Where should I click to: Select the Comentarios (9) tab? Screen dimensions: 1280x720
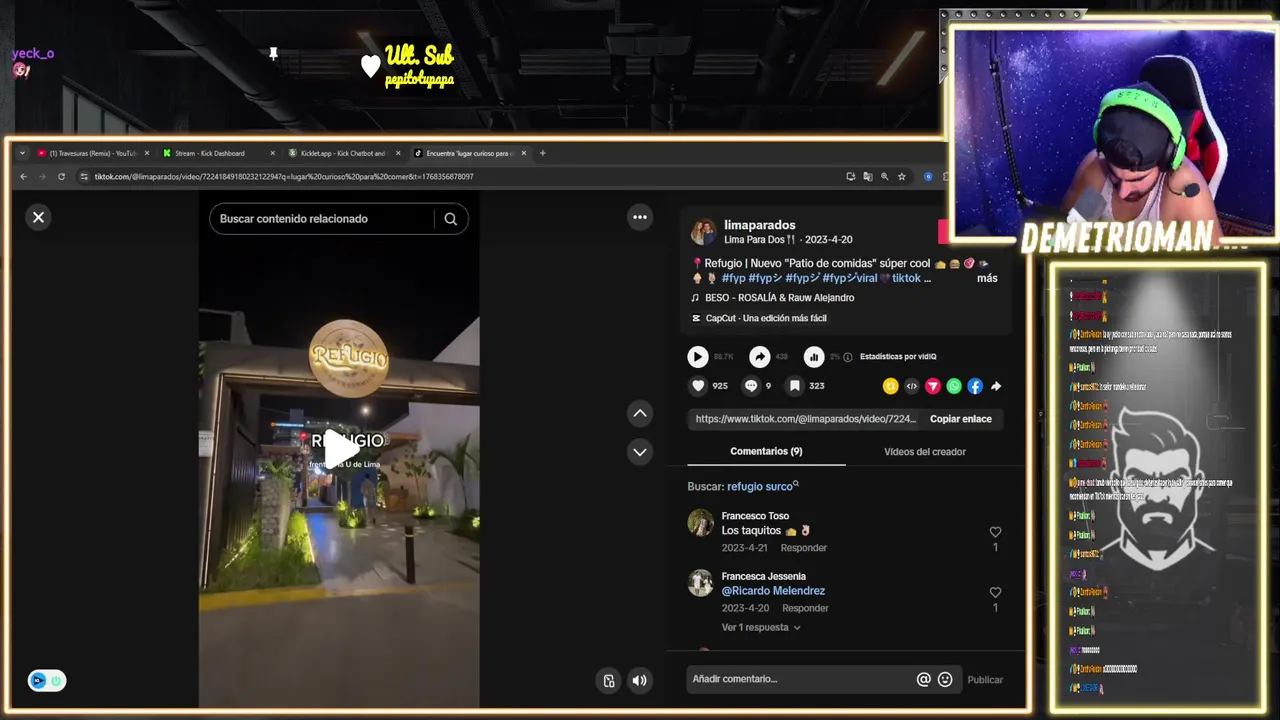(766, 451)
